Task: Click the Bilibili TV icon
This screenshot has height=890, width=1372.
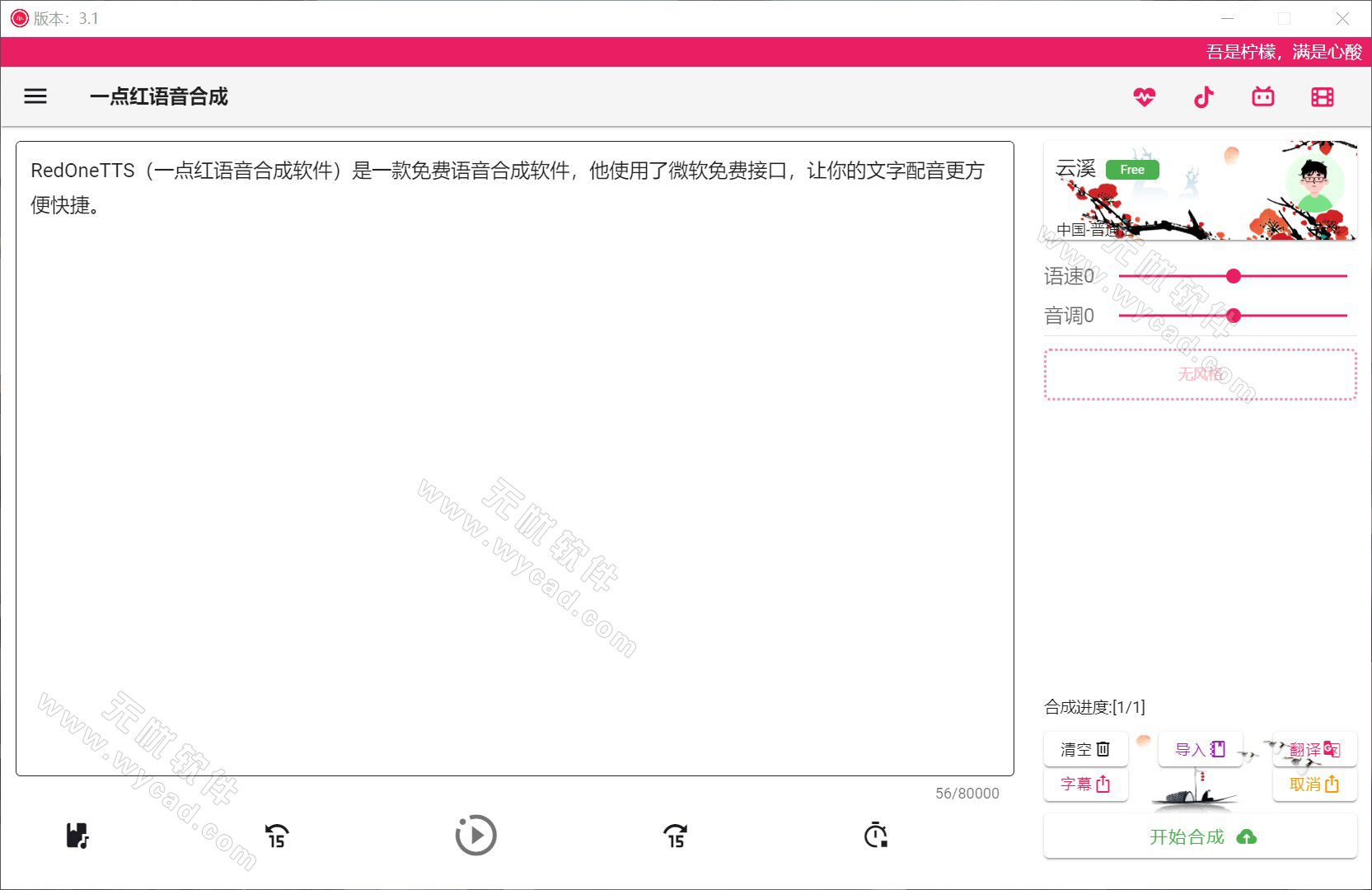Action: click(x=1262, y=96)
